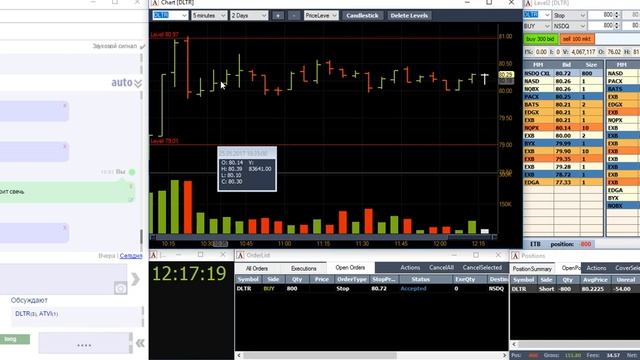Click the minus zoom-out button on chart
This screenshot has width=640, height=360.
point(294,16)
